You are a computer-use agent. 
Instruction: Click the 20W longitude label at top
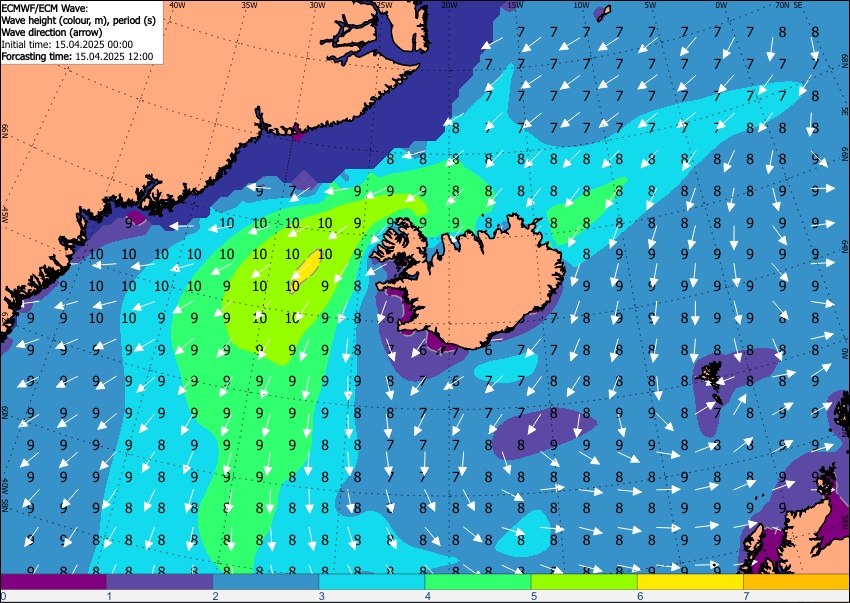tap(449, 5)
